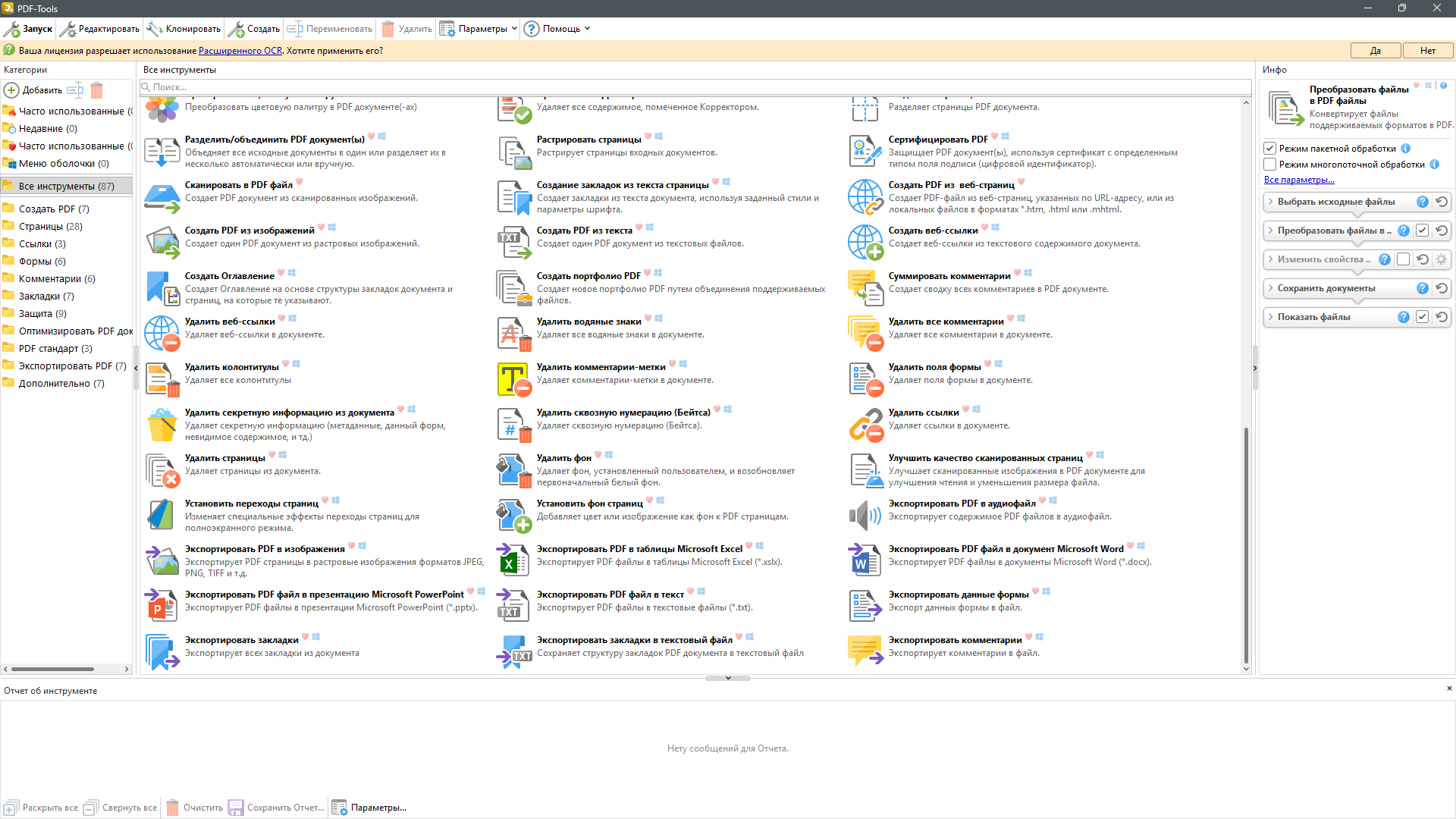Open Экспортировать PDF в Excel icon
This screenshot has width=1456, height=819.
[514, 561]
